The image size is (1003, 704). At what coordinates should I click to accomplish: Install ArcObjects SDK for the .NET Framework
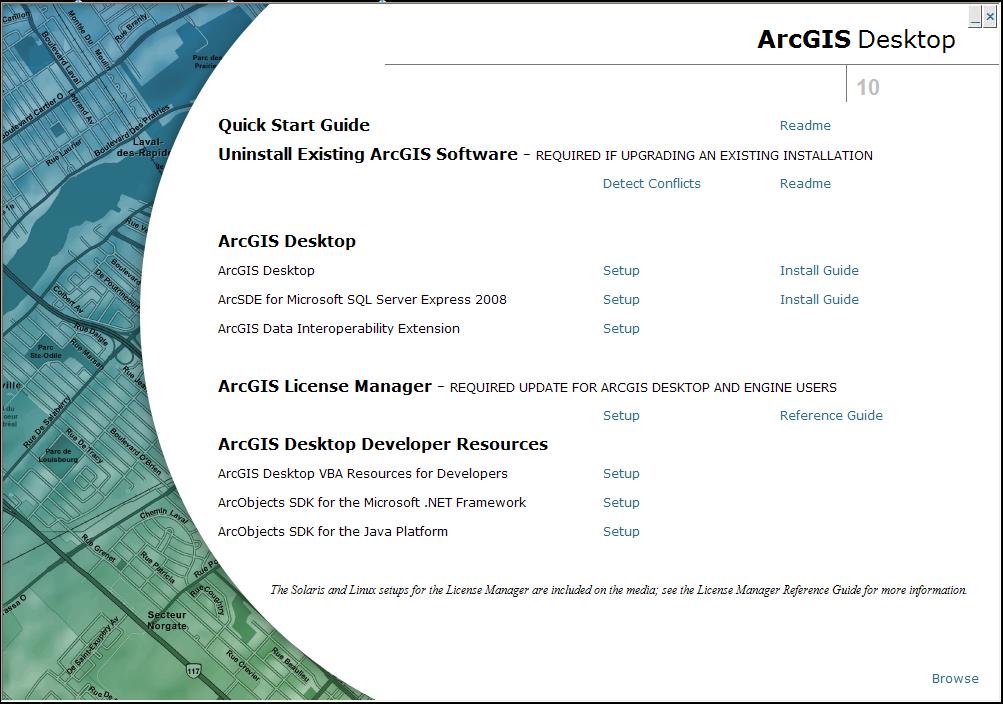(620, 502)
